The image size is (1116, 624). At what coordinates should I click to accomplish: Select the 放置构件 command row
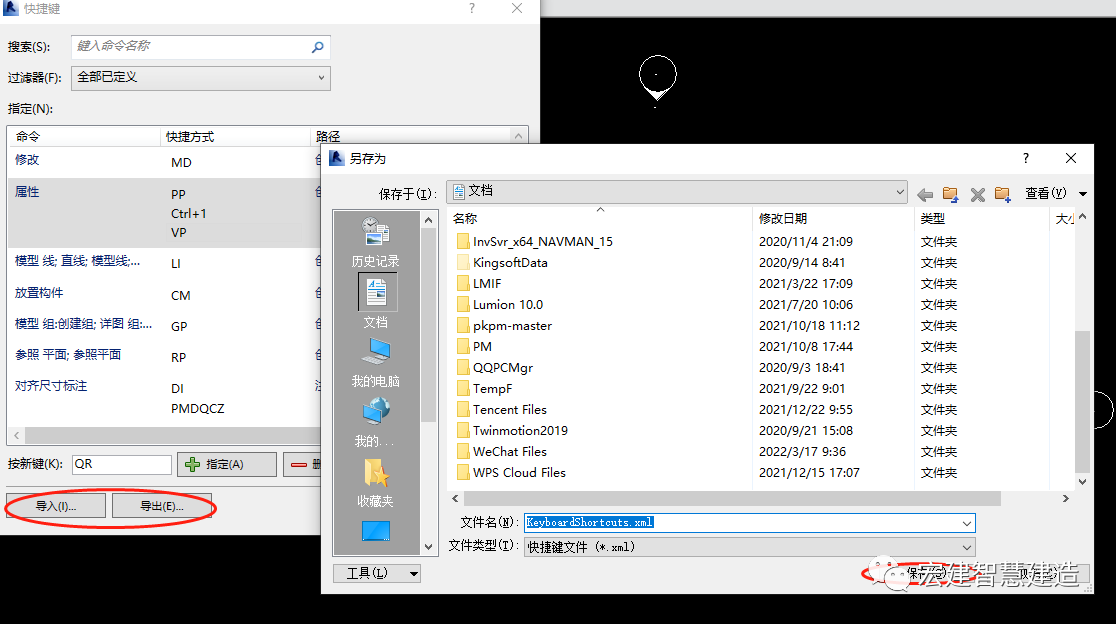(x=164, y=294)
